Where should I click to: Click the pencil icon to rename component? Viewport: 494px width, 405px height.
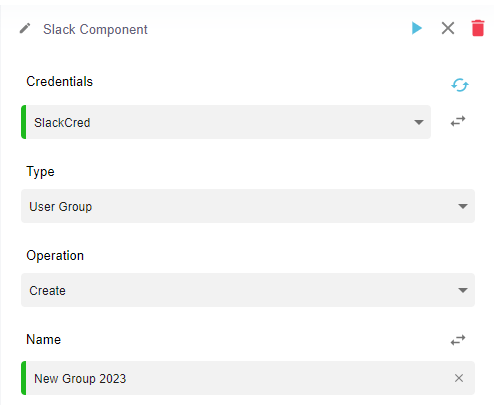pos(25,29)
